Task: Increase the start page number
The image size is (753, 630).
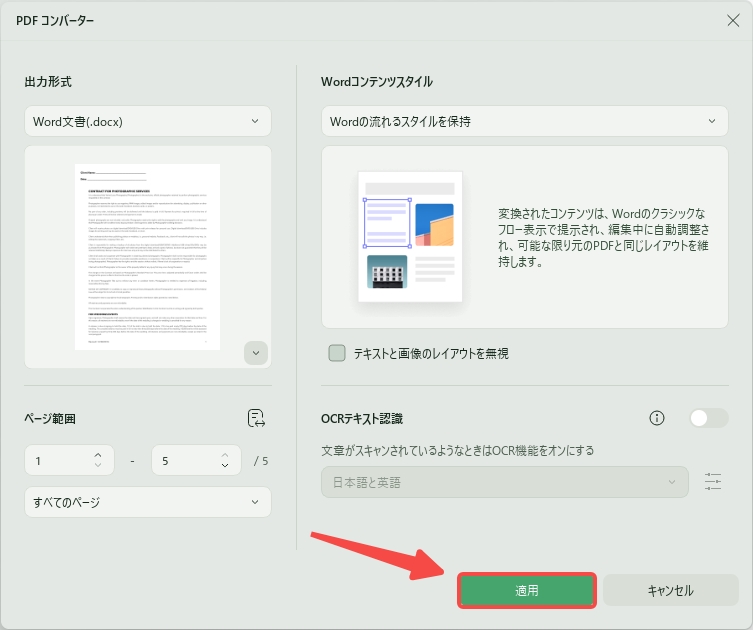Action: tap(98, 455)
